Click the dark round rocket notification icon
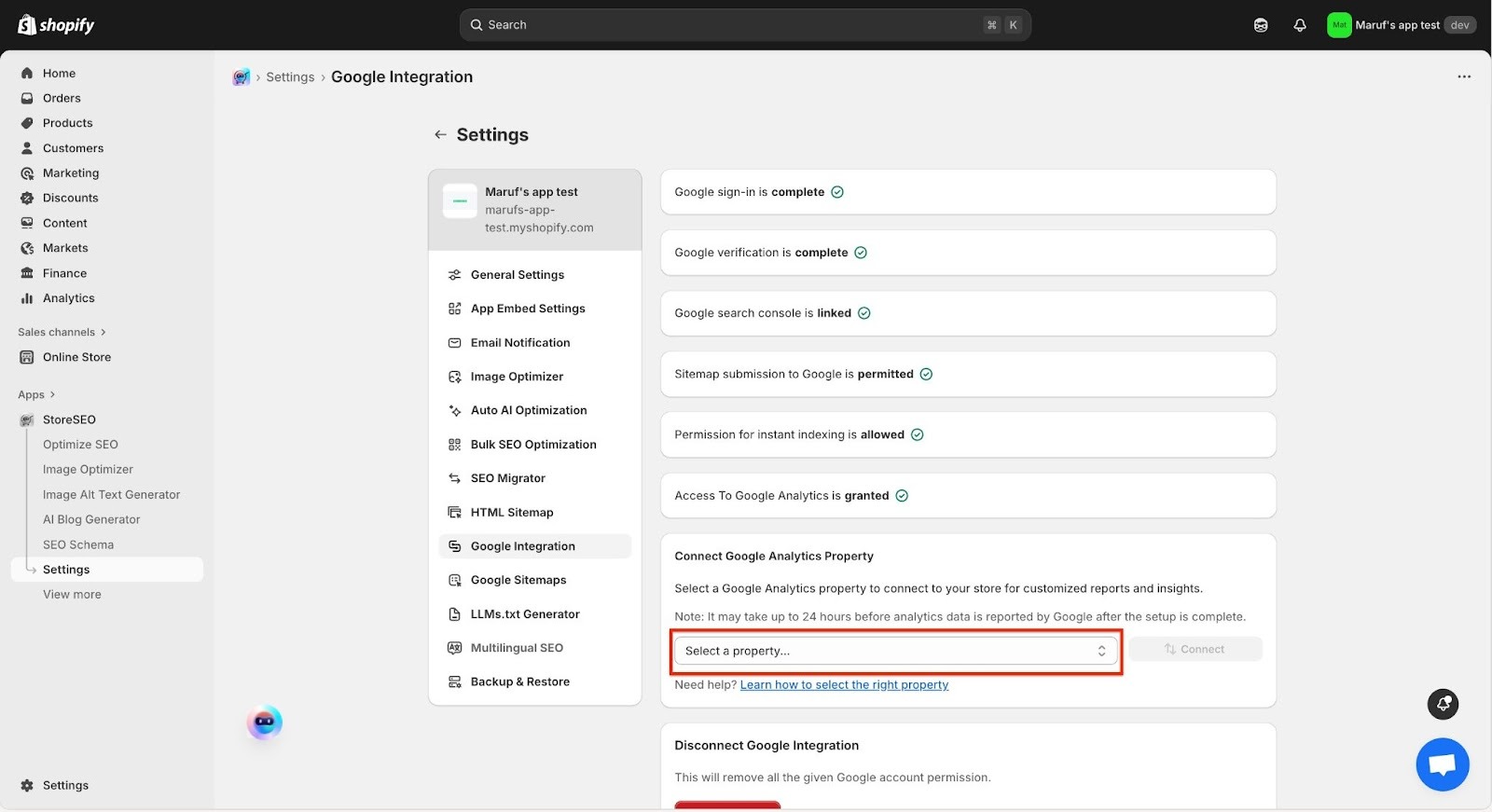The height and width of the screenshot is (812, 1492). coord(1444,704)
